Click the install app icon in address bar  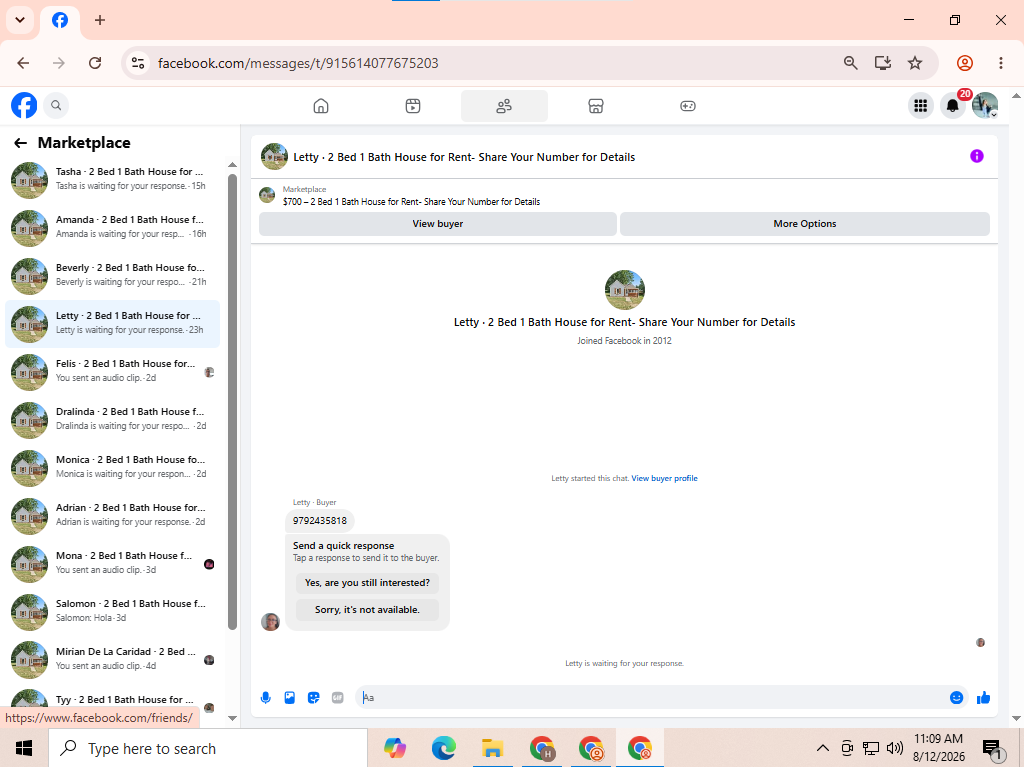tap(883, 63)
